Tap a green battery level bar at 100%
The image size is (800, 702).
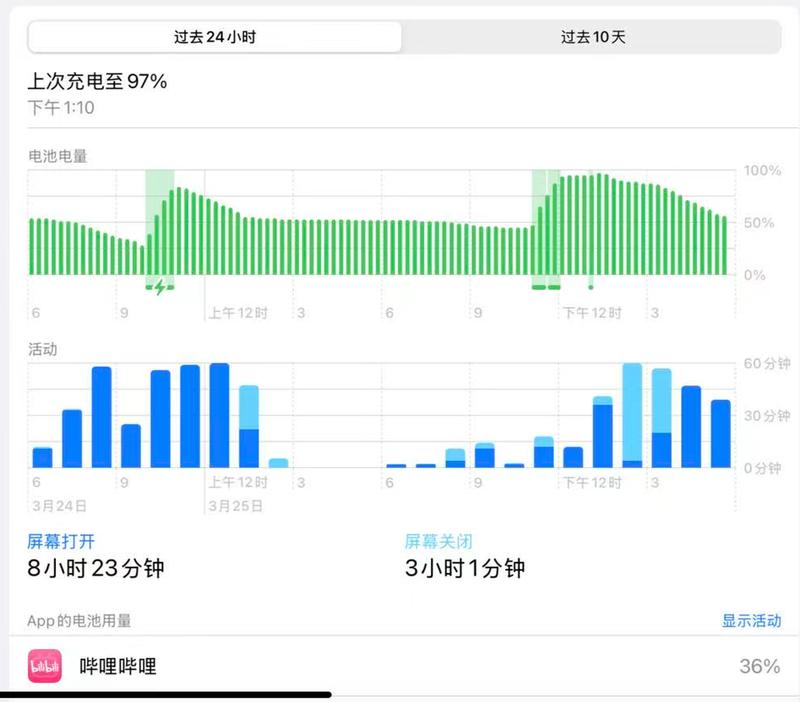click(600, 220)
